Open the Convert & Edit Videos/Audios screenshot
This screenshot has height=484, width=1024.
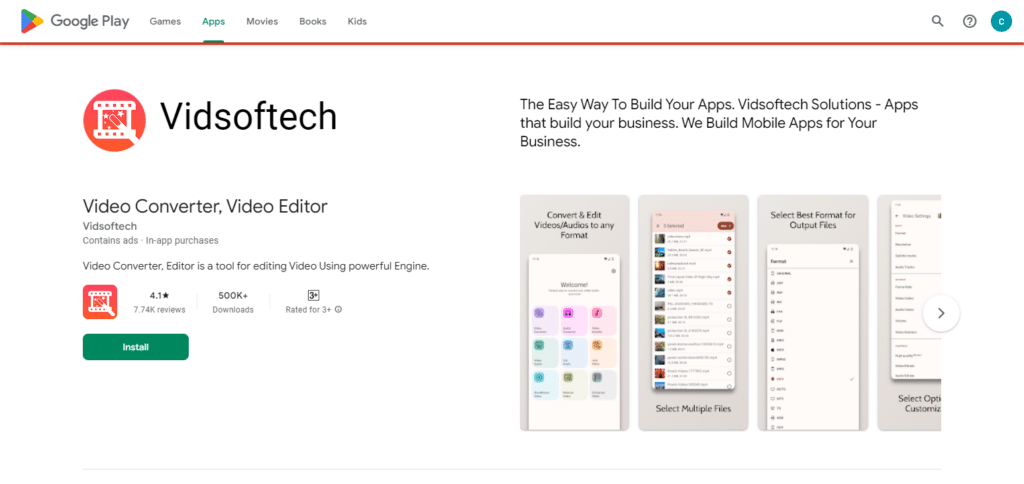[575, 313]
